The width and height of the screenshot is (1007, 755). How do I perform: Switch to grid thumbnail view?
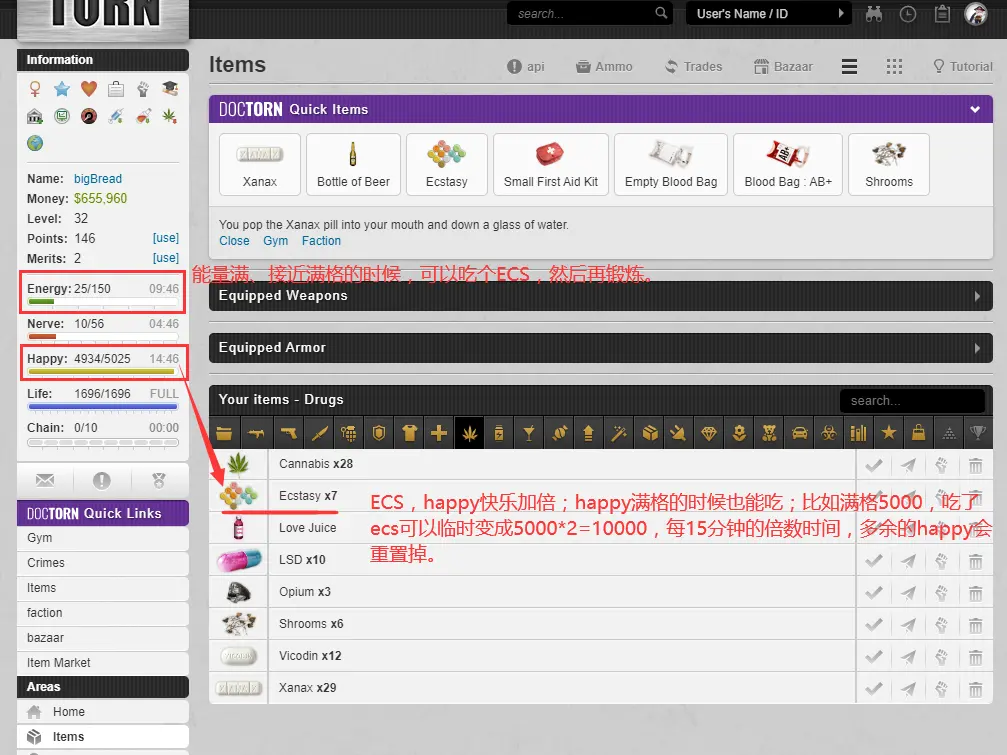click(894, 67)
